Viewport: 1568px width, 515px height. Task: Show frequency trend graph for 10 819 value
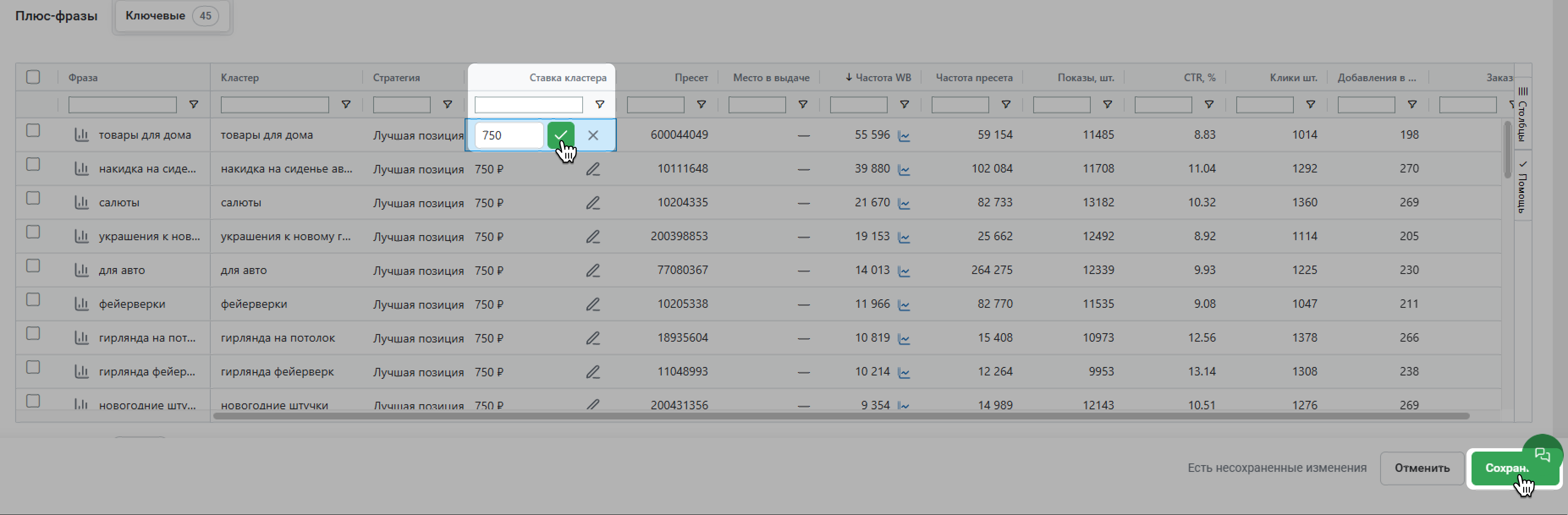(904, 339)
